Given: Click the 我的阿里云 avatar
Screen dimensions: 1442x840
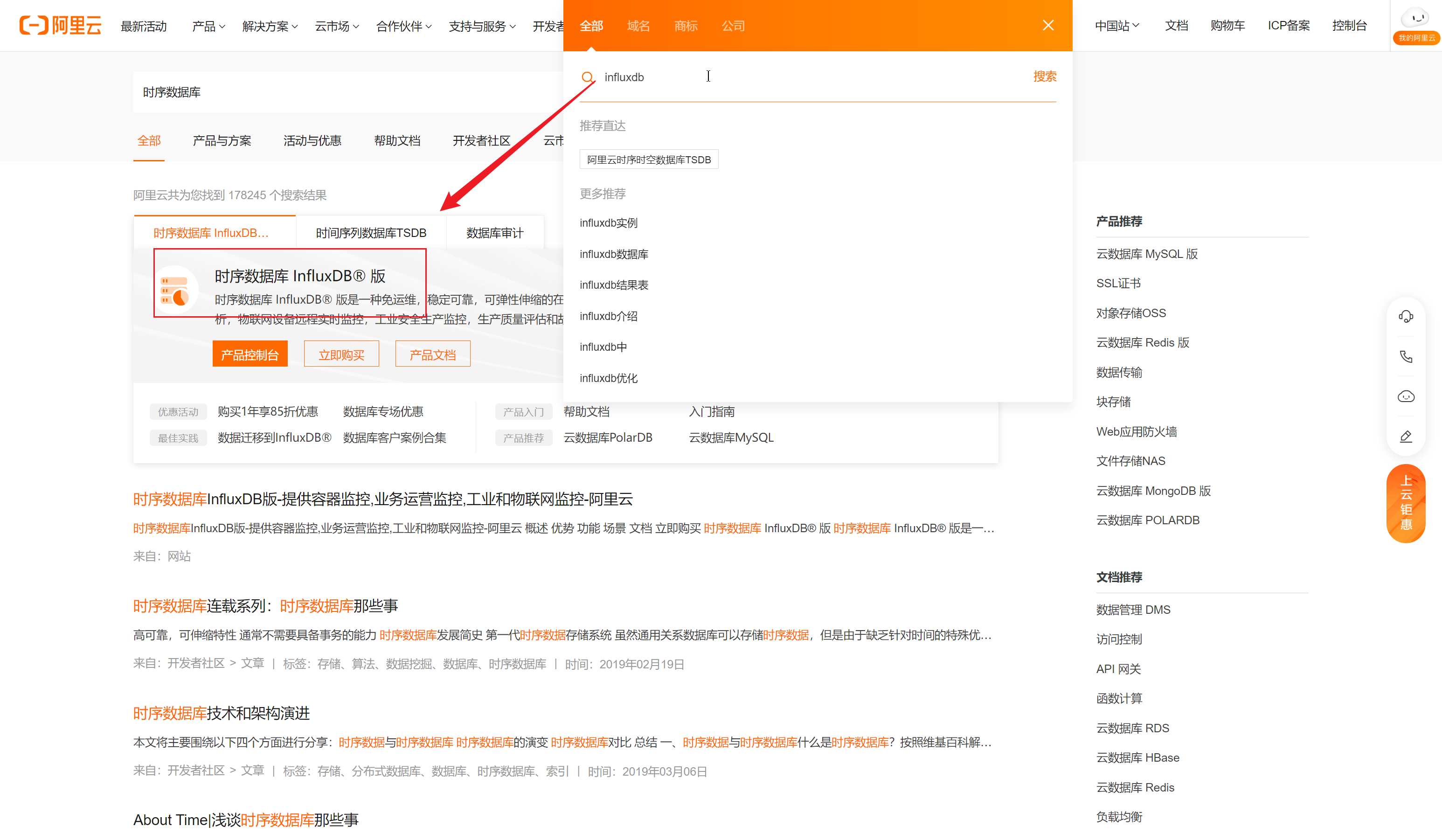Looking at the screenshot, I should pyautogui.click(x=1417, y=26).
